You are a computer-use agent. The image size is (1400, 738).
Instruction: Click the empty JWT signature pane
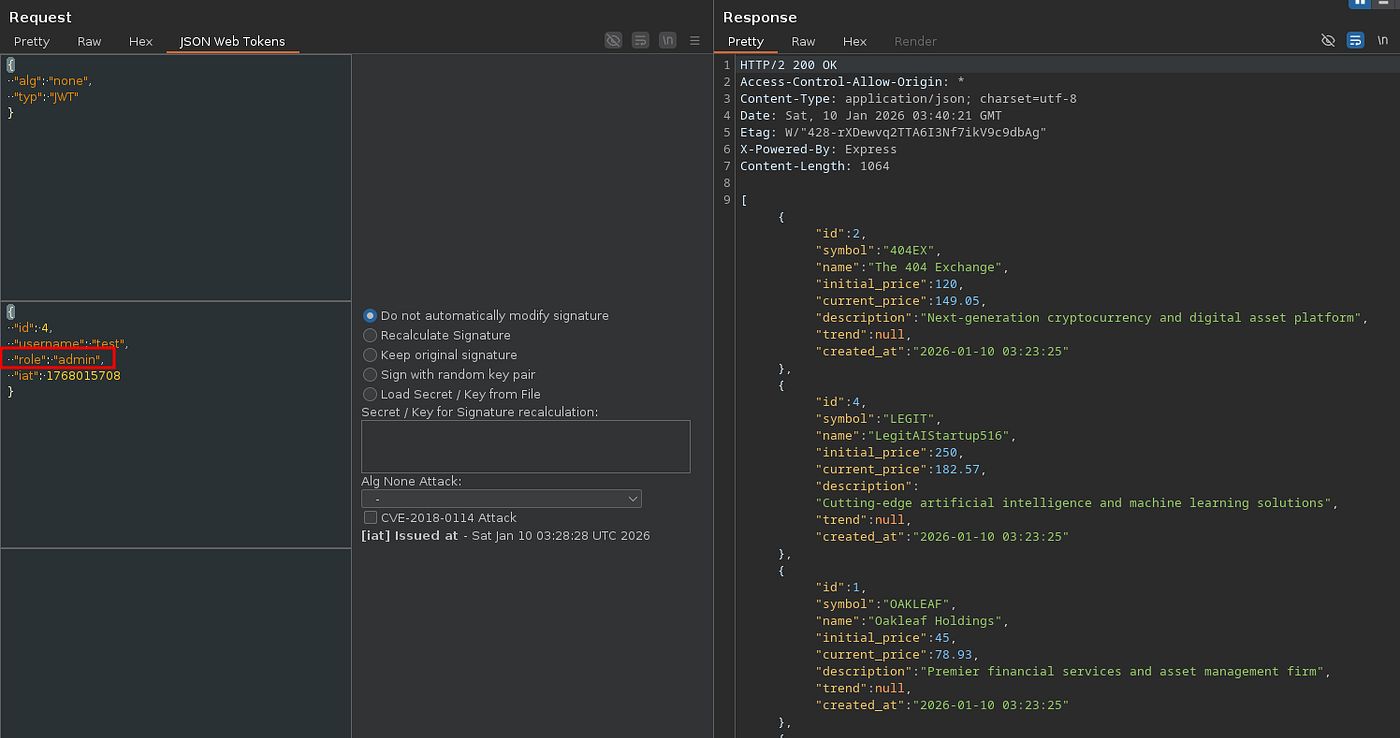(x=175, y=643)
